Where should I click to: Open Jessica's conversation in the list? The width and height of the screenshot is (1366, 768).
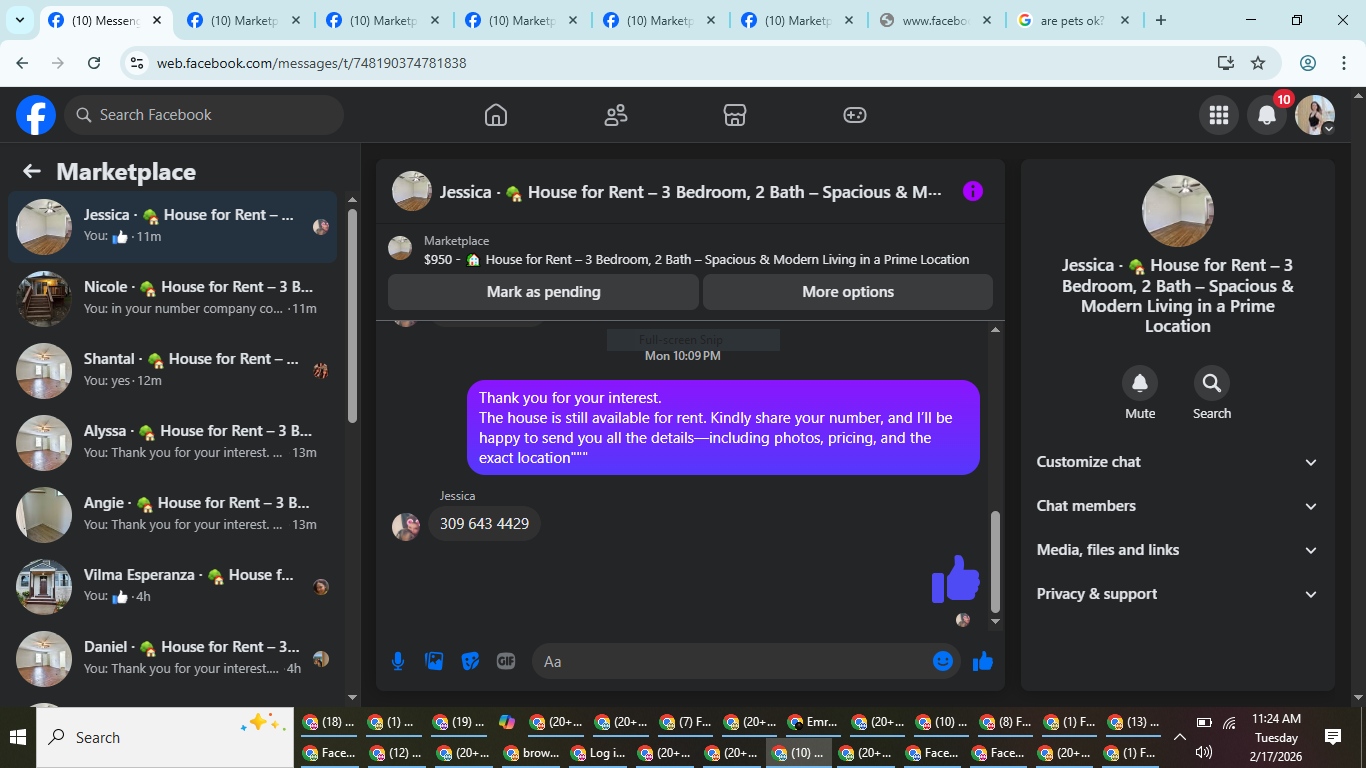click(173, 227)
